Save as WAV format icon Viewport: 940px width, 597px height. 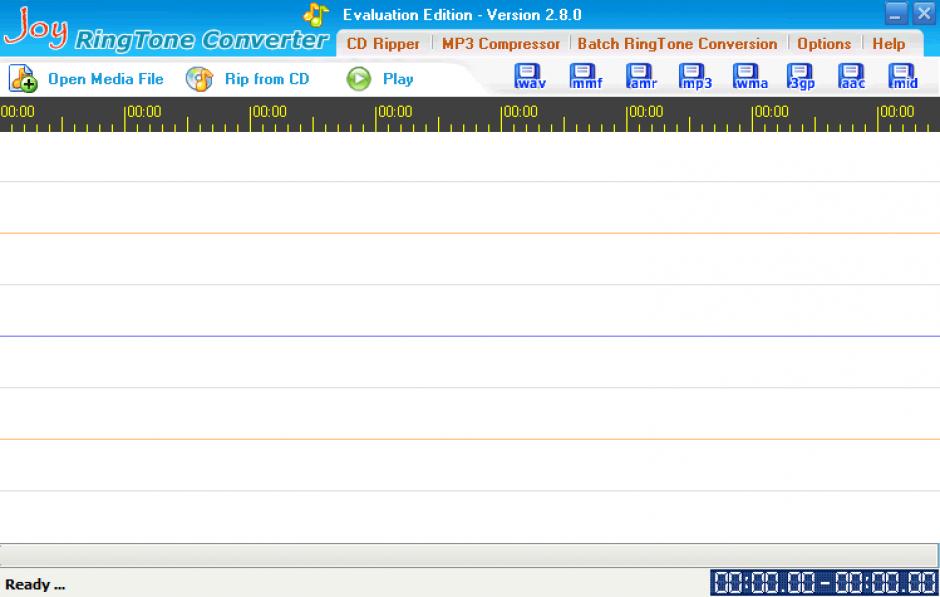[x=529, y=77]
